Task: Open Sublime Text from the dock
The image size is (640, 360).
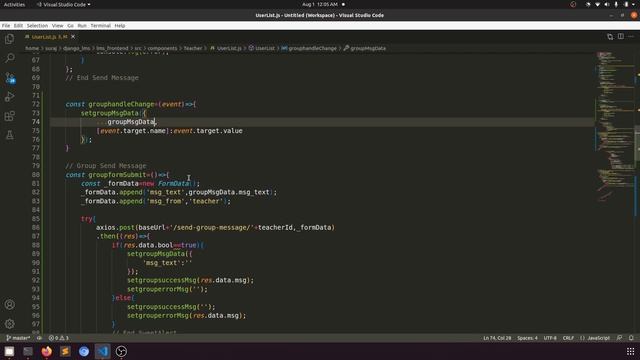Action: (65, 351)
